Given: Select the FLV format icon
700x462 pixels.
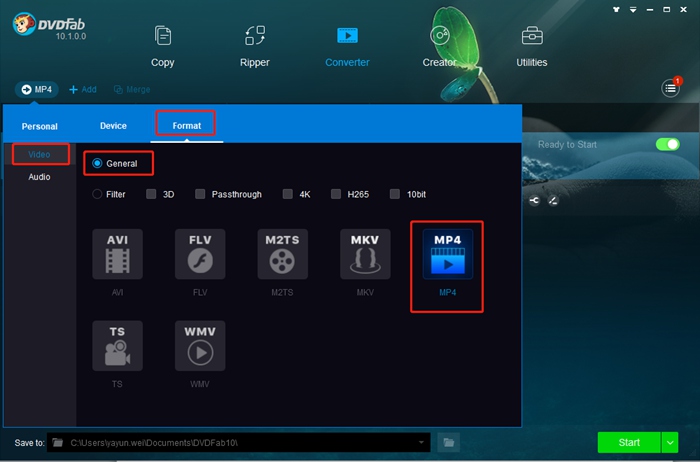Looking at the screenshot, I should point(200,254).
